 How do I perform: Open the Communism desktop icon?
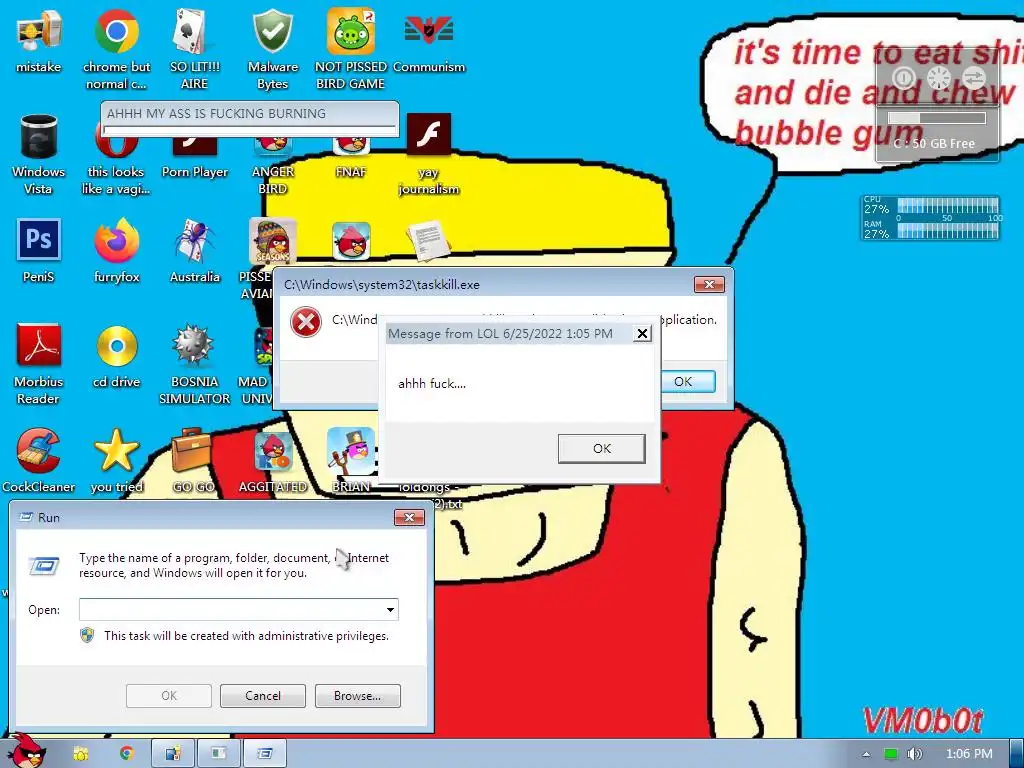429,42
